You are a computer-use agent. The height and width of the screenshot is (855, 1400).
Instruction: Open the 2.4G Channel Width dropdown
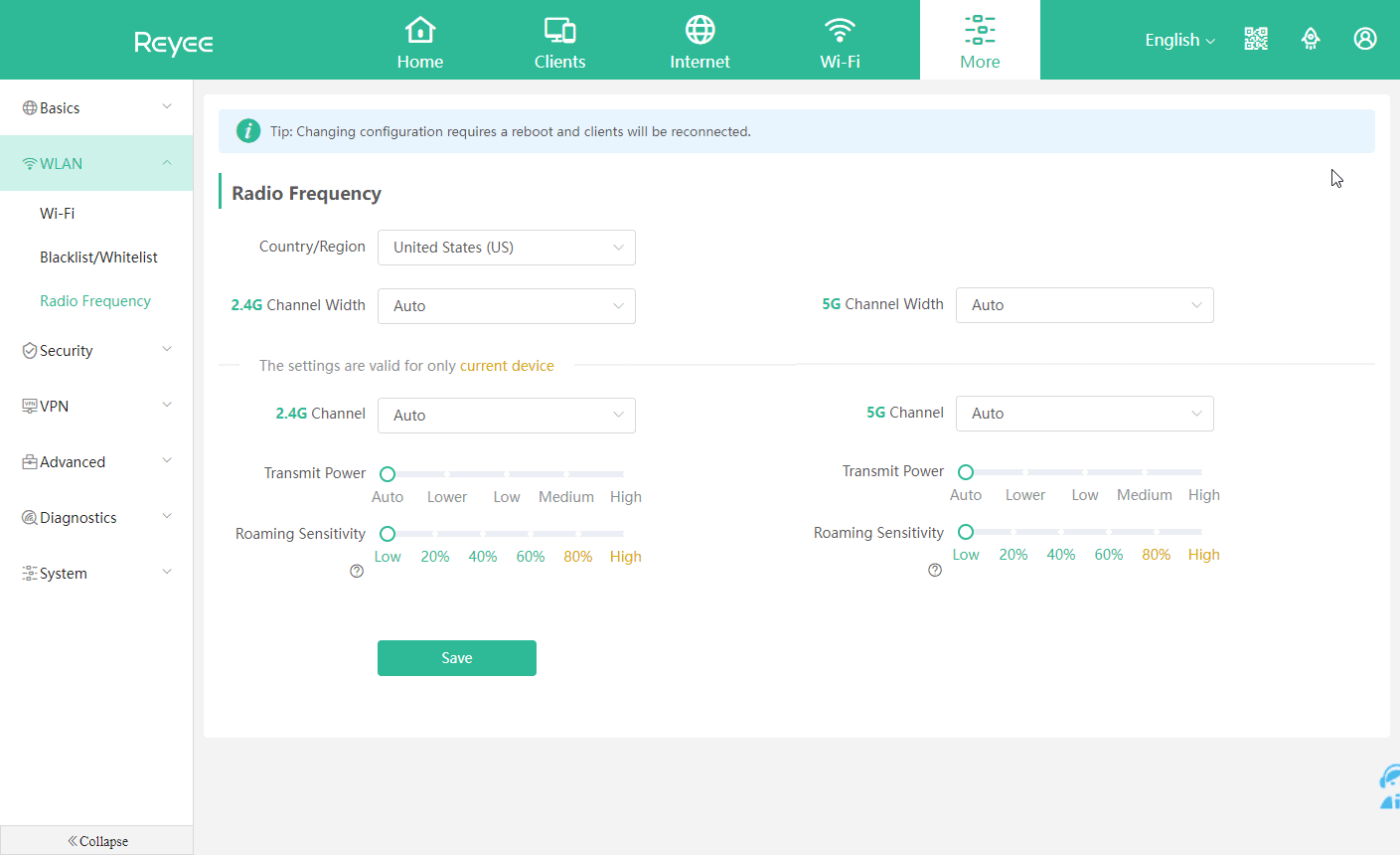[x=506, y=306]
